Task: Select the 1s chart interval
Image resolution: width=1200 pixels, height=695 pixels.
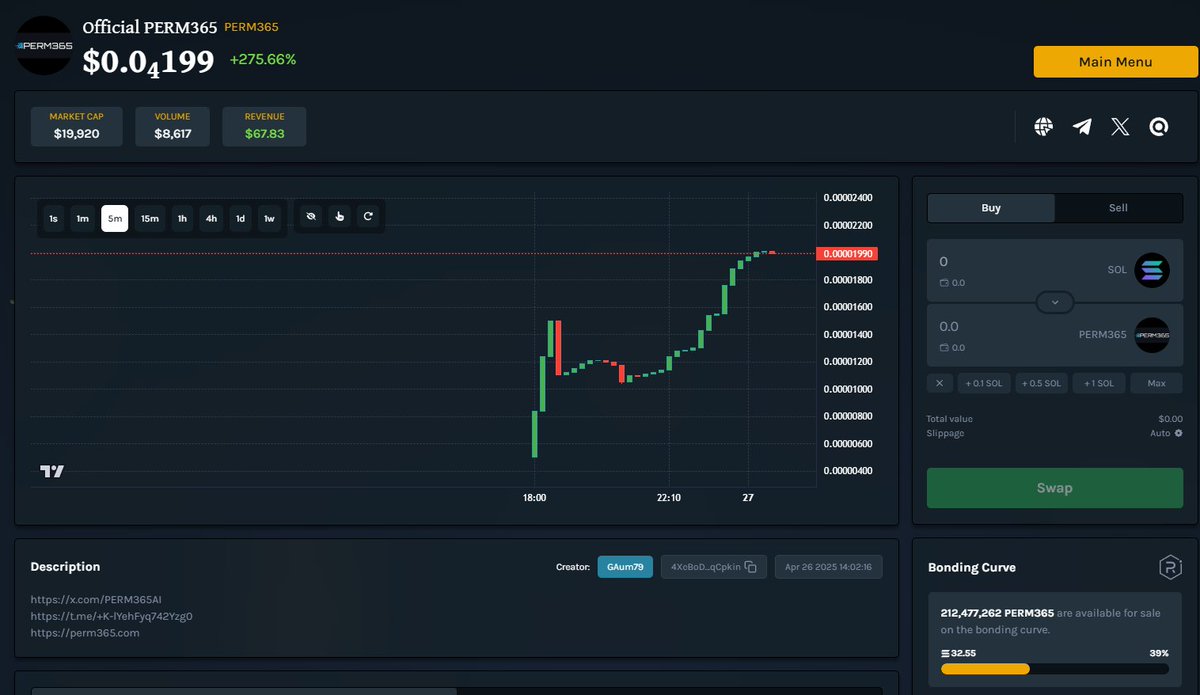Action: click(53, 218)
